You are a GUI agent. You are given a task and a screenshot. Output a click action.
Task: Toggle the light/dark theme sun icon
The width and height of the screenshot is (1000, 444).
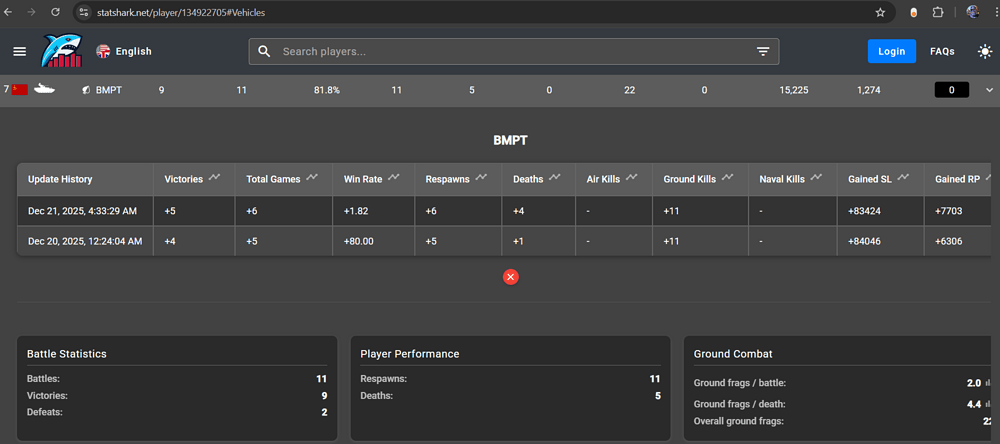(985, 51)
